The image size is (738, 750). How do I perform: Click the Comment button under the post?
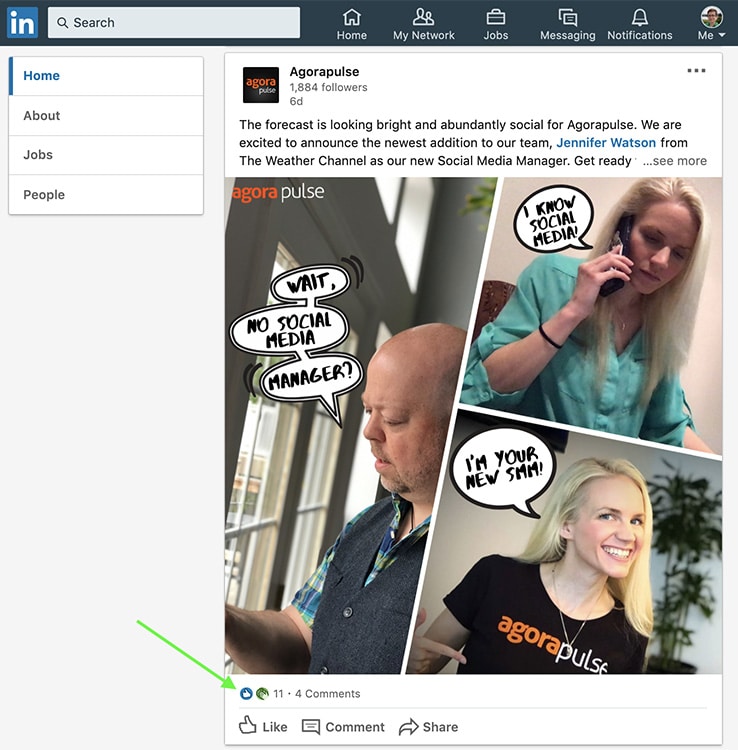point(343,727)
